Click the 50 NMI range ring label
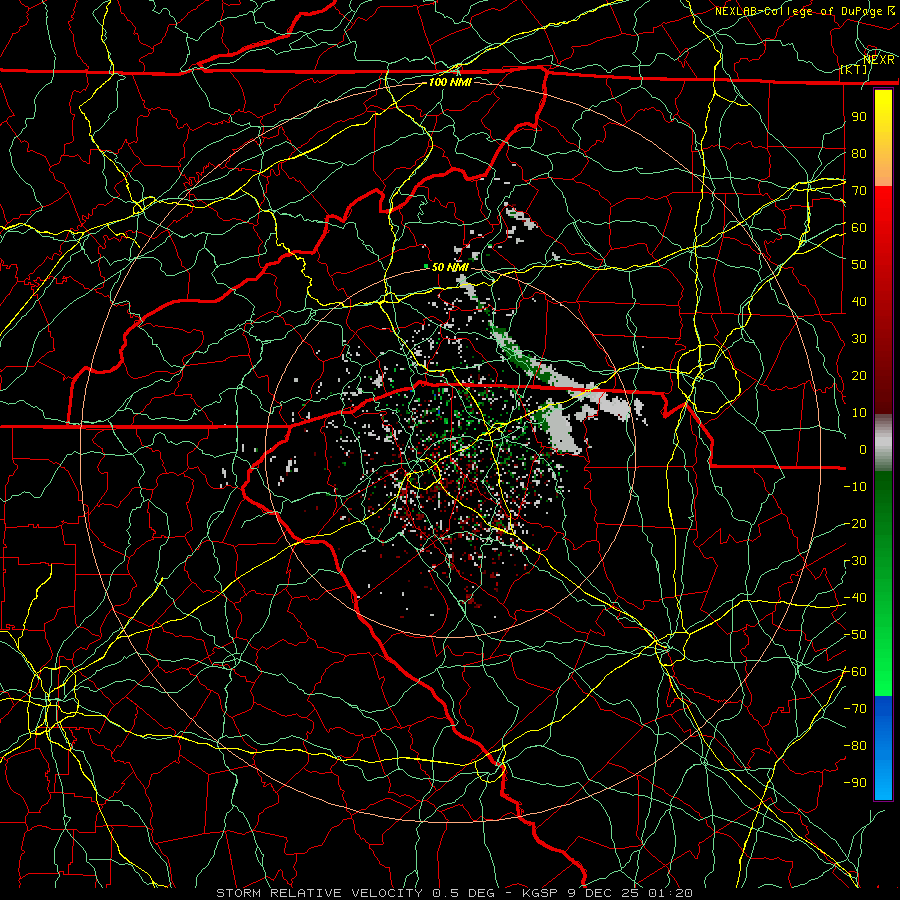 coord(450,267)
